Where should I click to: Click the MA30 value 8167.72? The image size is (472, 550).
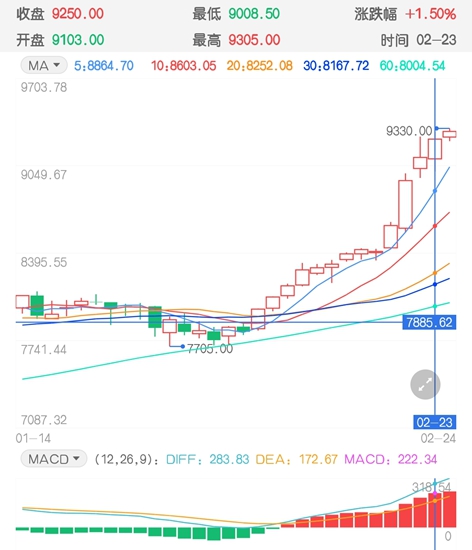(346, 66)
